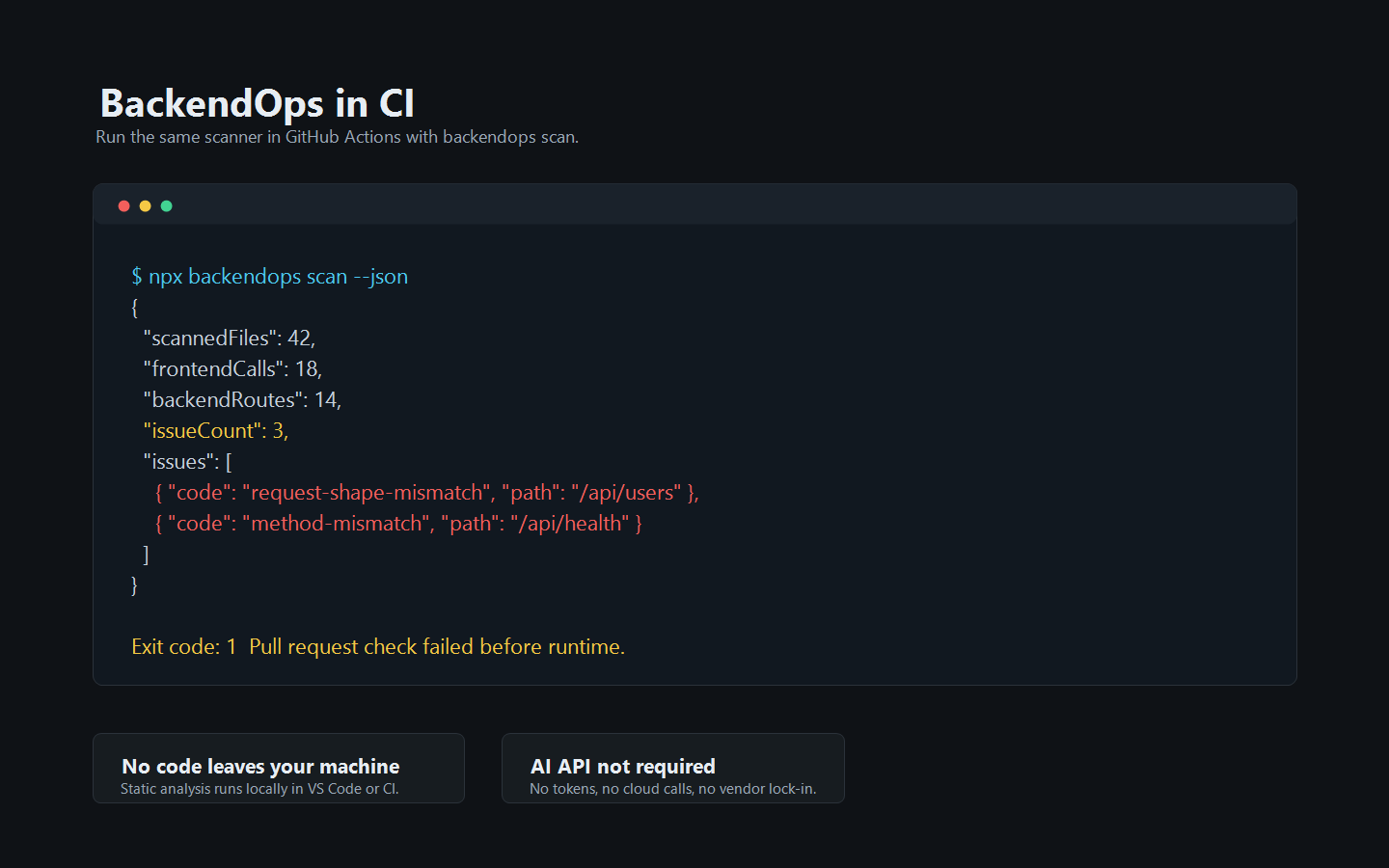Click the 'Exit code: 1' message line

378,647
